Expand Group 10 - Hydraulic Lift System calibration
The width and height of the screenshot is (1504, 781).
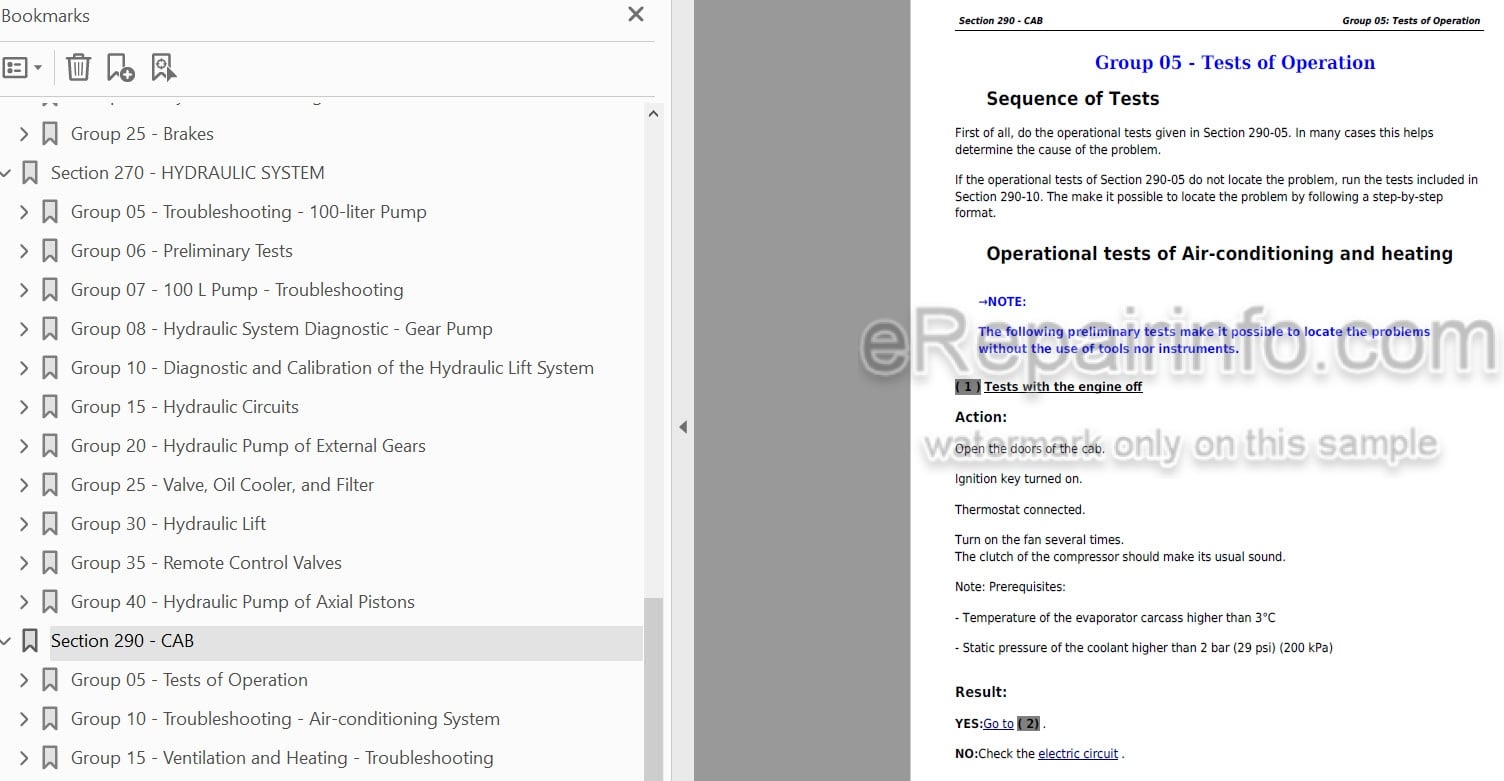pyautogui.click(x=25, y=368)
